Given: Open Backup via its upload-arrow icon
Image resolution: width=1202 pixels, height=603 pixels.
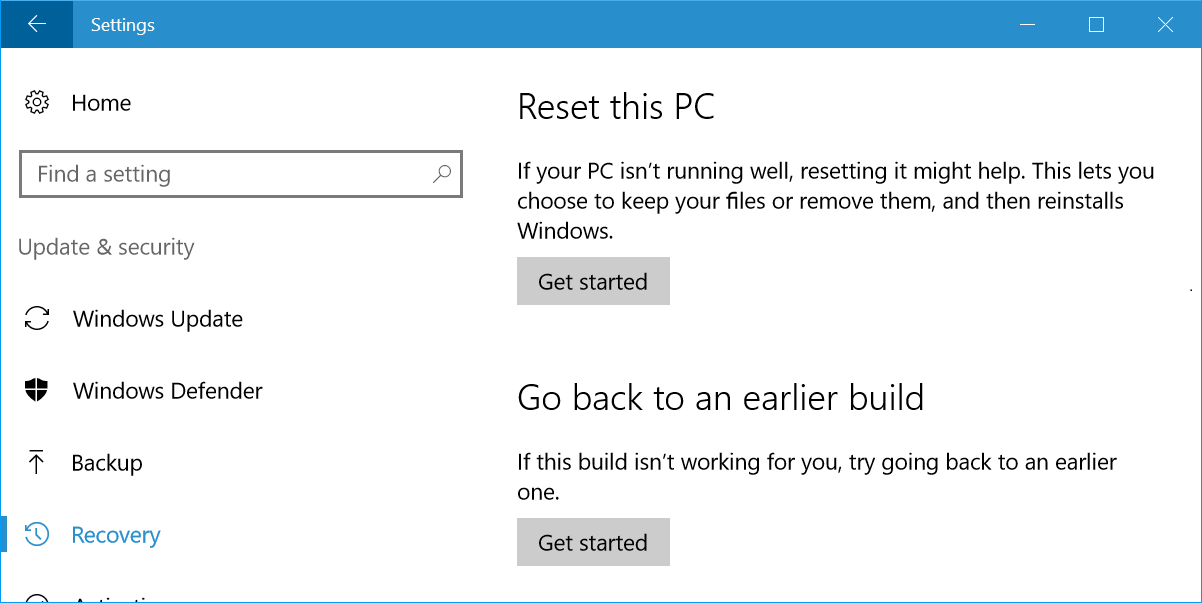Looking at the screenshot, I should (38, 463).
